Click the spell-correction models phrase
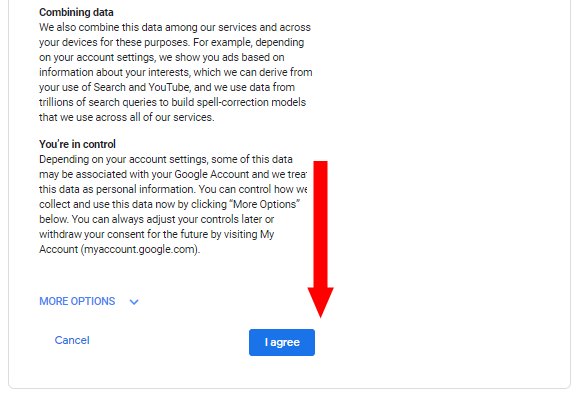Viewport: 578px width, 394px height. (x=251, y=102)
